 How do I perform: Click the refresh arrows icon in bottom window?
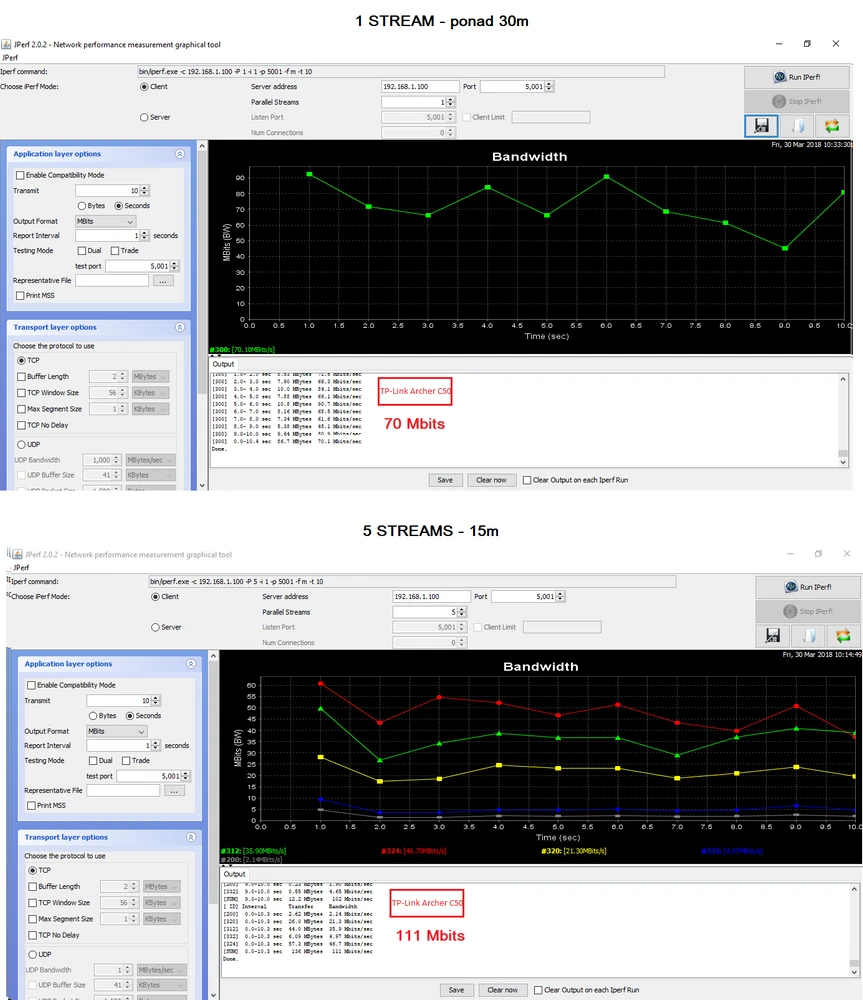coord(843,635)
